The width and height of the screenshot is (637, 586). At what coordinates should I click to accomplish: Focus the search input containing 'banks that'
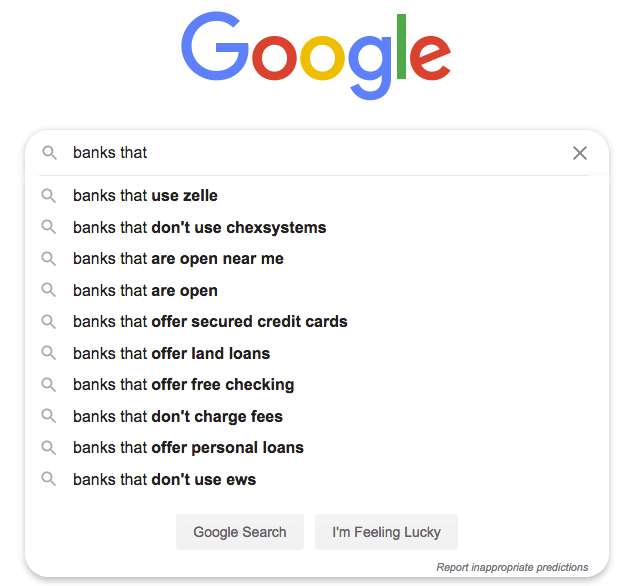(317, 153)
